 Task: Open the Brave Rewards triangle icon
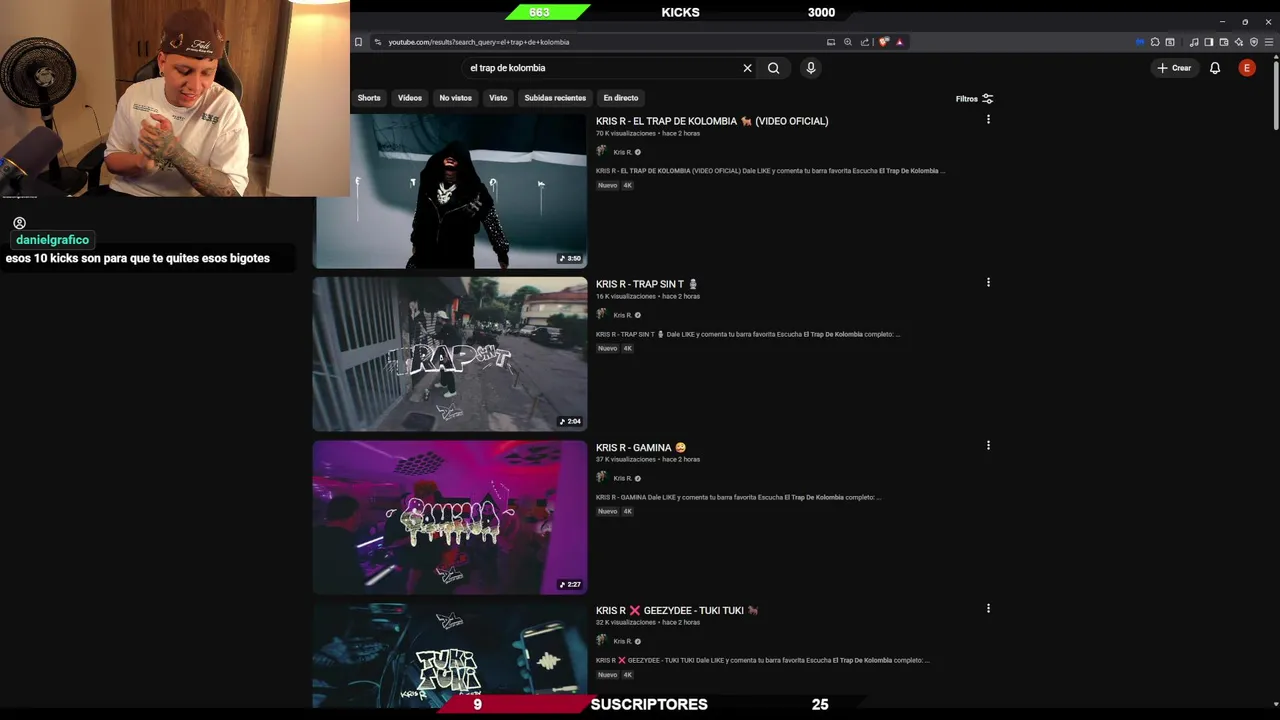(x=899, y=42)
